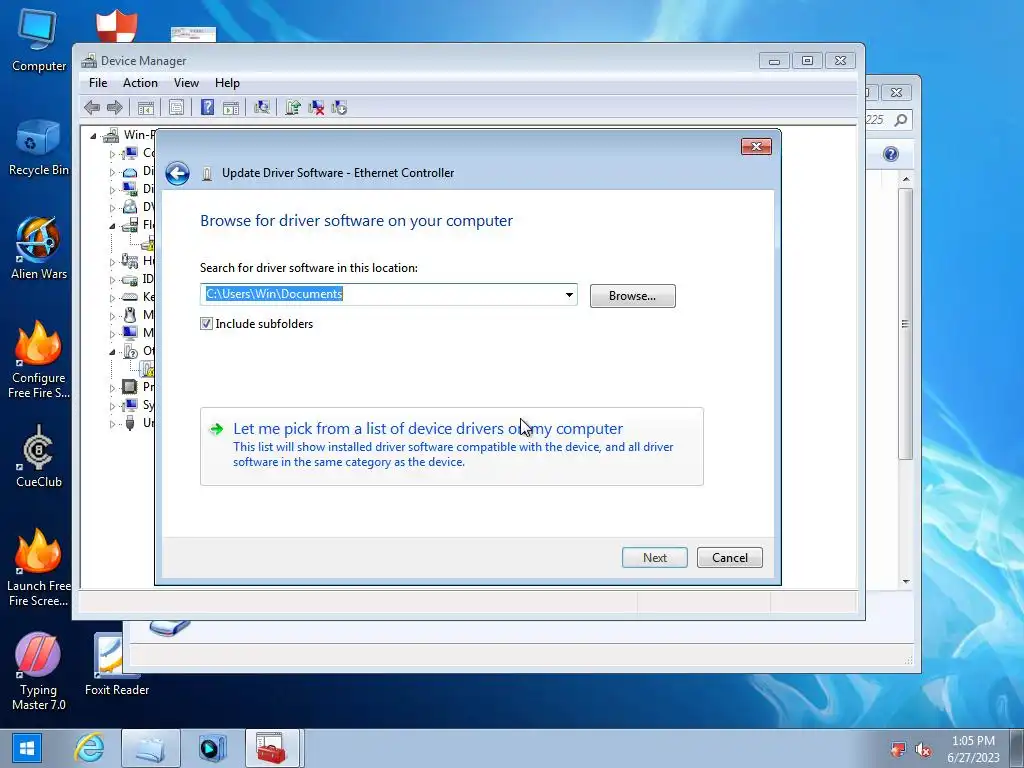Choose Let me pick from a list of device drivers
Viewport: 1024px width, 768px height.
(451, 446)
